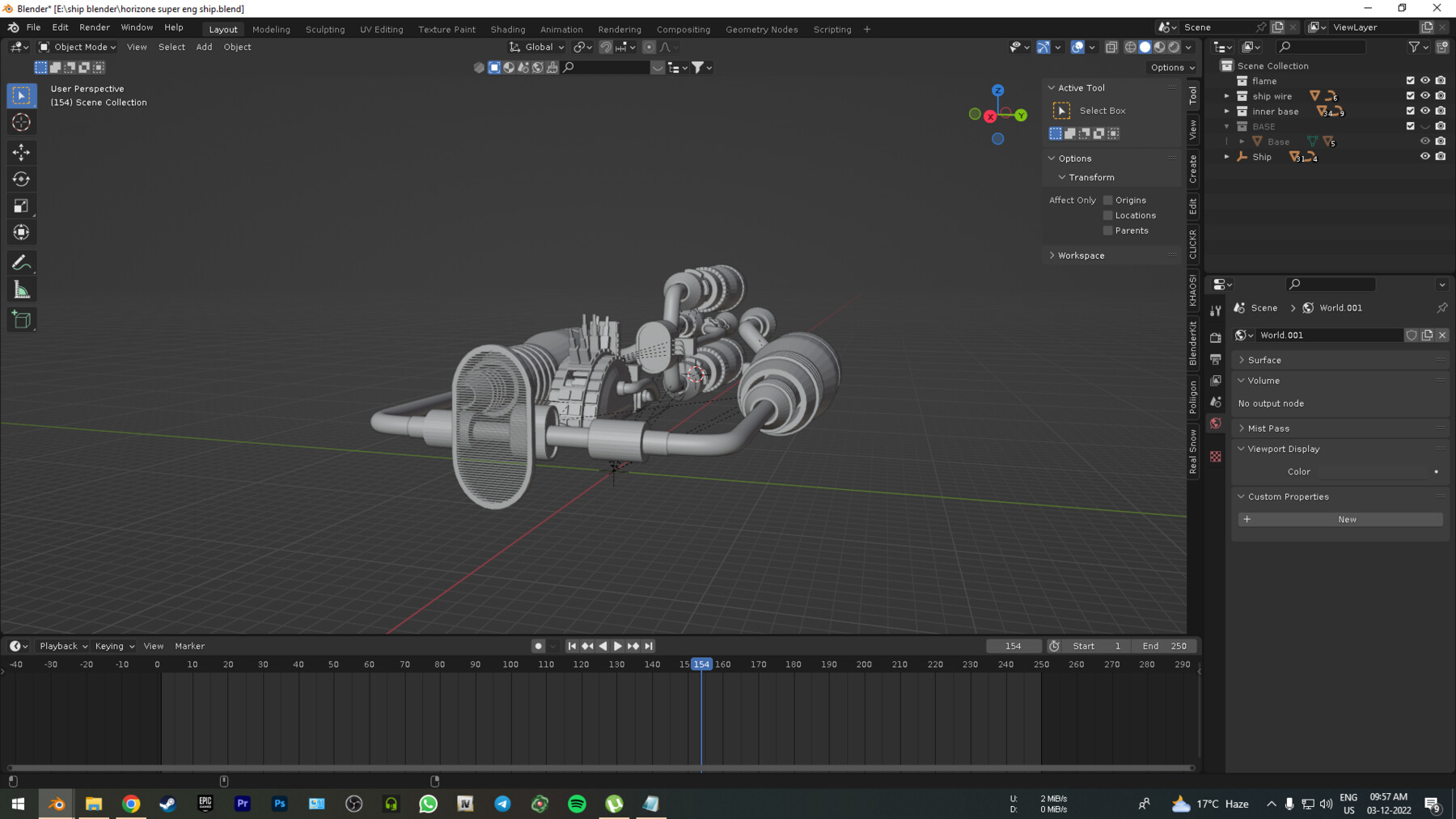Enable the Parents checkbox under Affect Only
Viewport: 1456px width, 819px height.
coord(1107,230)
